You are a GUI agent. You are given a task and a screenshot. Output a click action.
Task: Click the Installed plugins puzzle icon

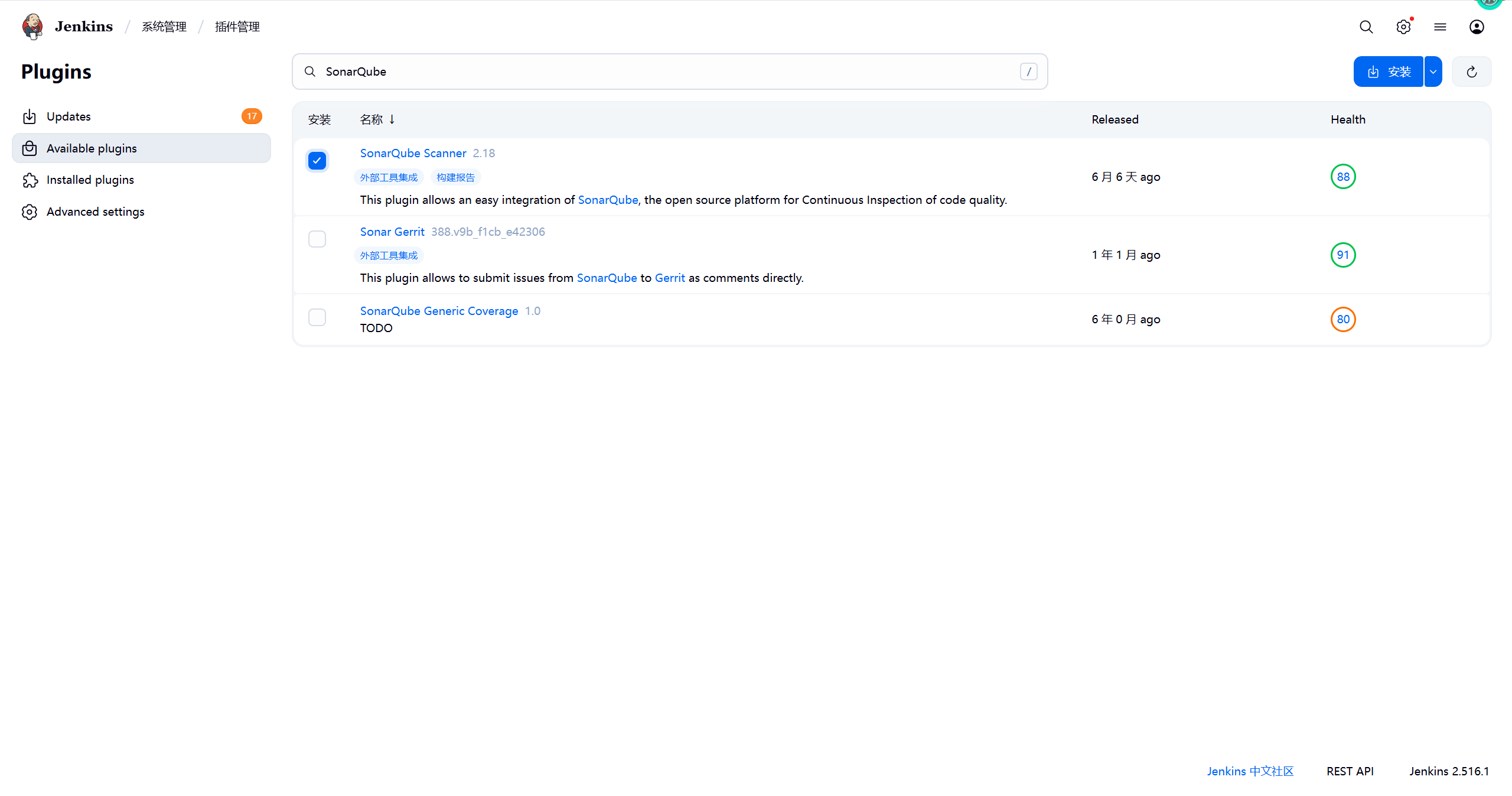(x=30, y=180)
